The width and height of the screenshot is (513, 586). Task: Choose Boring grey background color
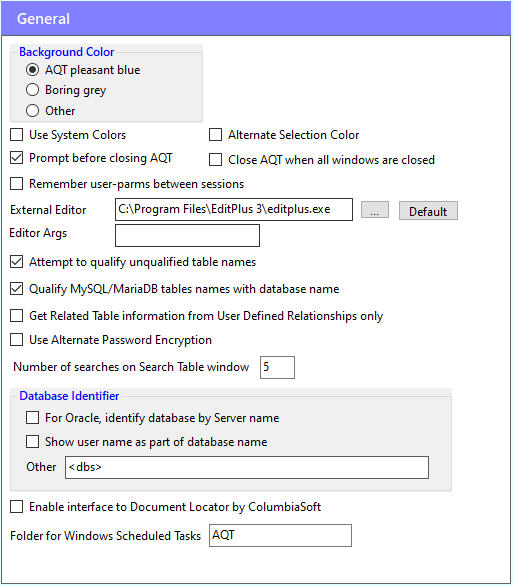pos(33,90)
